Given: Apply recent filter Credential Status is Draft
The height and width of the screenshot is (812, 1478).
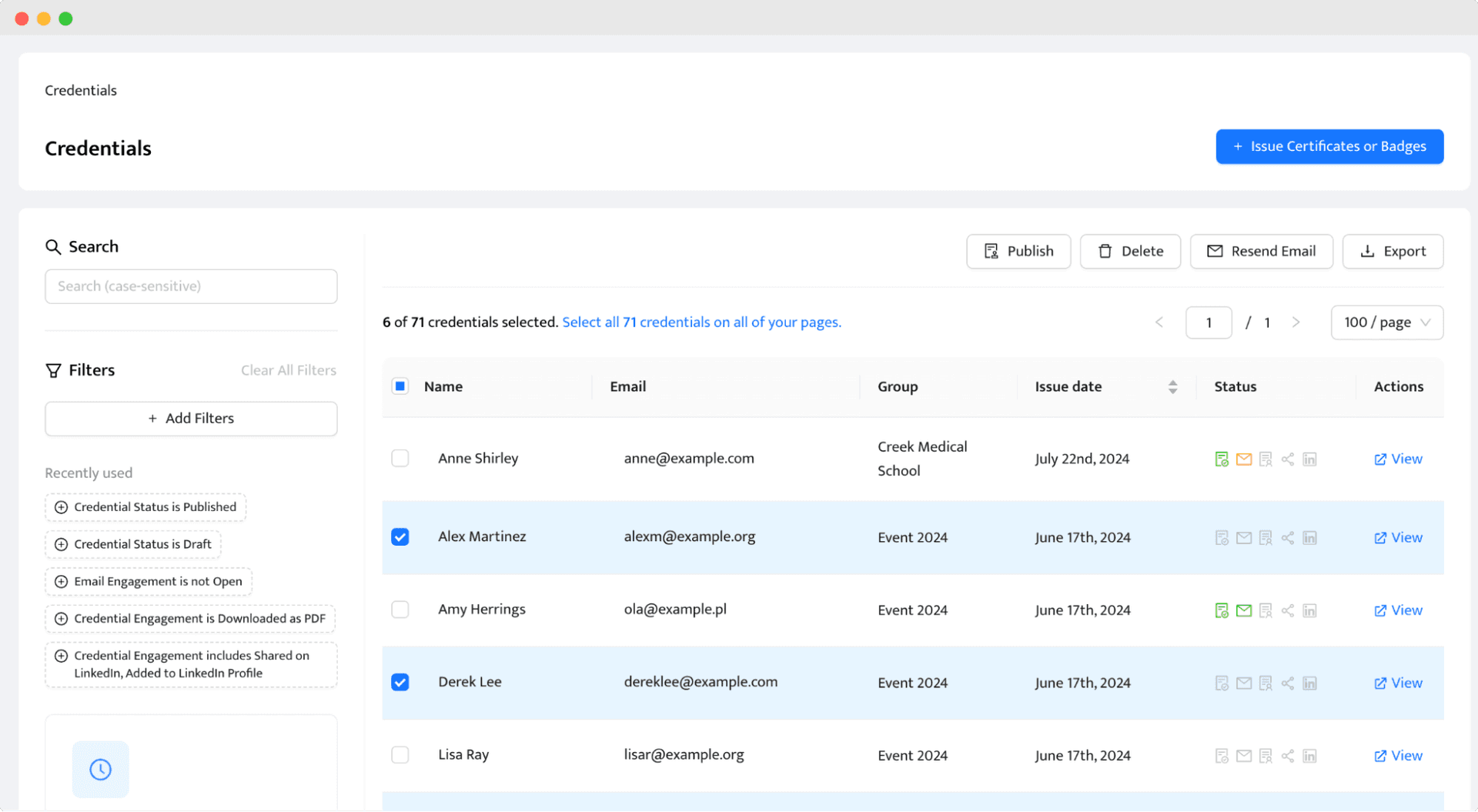Looking at the screenshot, I should [133, 544].
